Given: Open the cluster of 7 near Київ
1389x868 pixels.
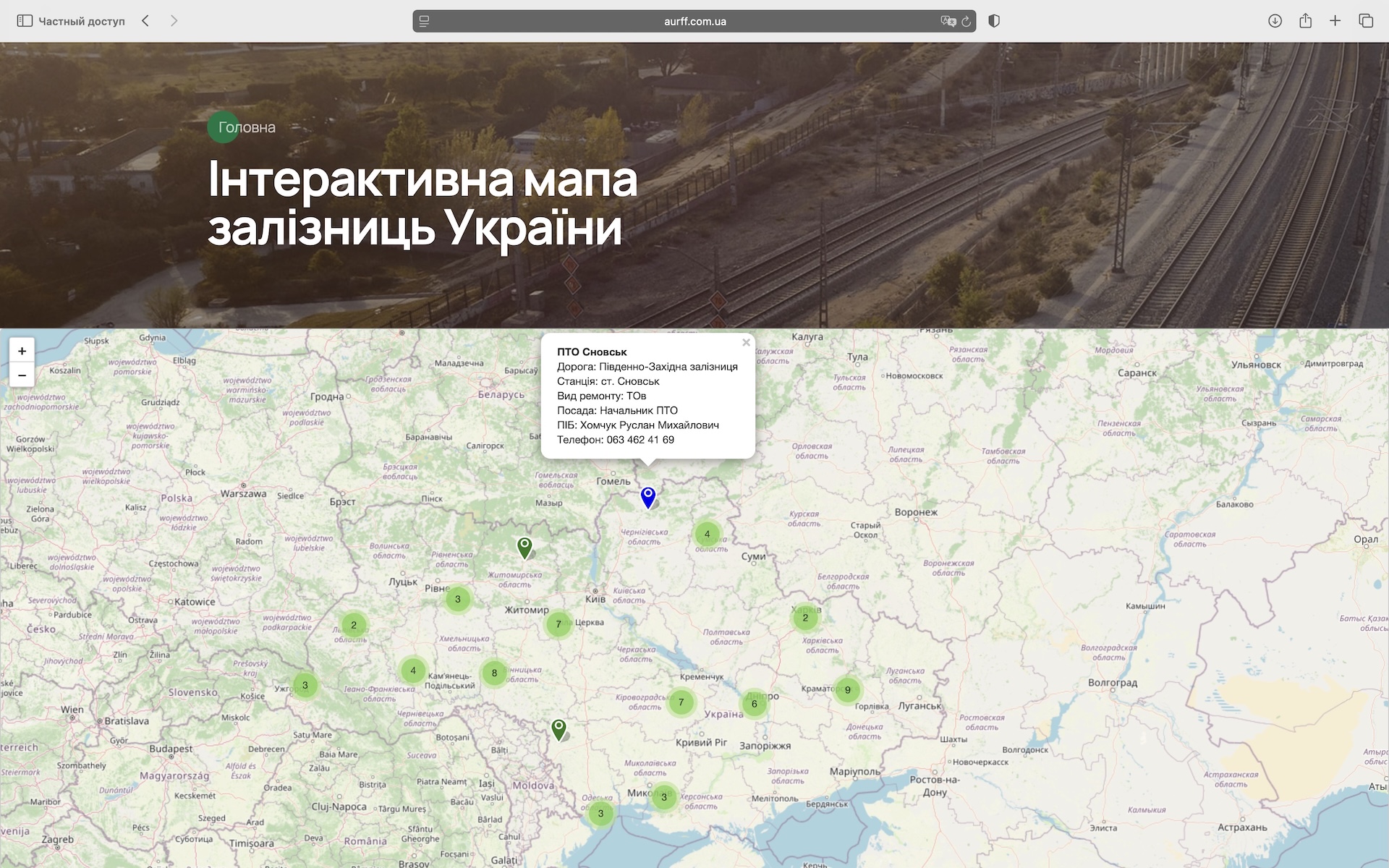Looking at the screenshot, I should click(x=558, y=624).
